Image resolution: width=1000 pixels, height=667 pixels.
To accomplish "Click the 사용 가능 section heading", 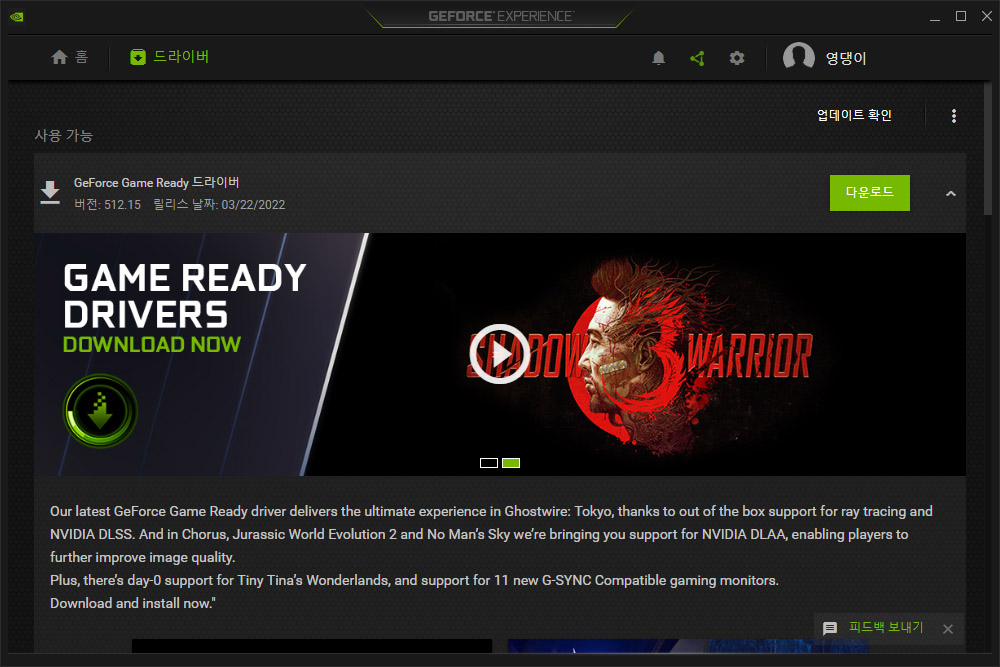I will point(64,135).
